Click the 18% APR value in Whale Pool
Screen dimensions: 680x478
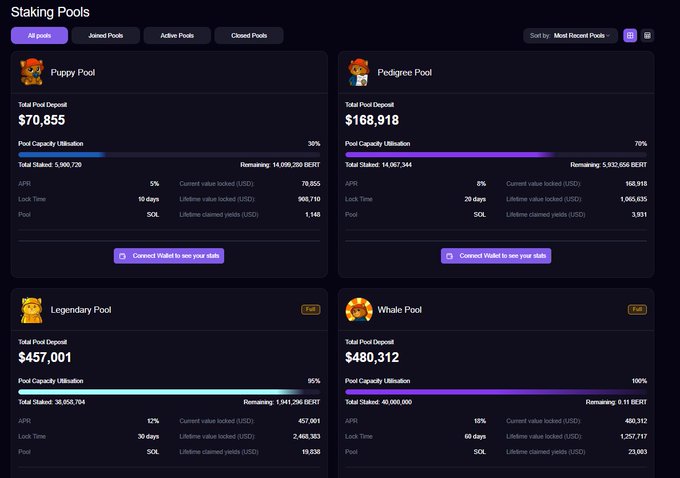point(480,421)
